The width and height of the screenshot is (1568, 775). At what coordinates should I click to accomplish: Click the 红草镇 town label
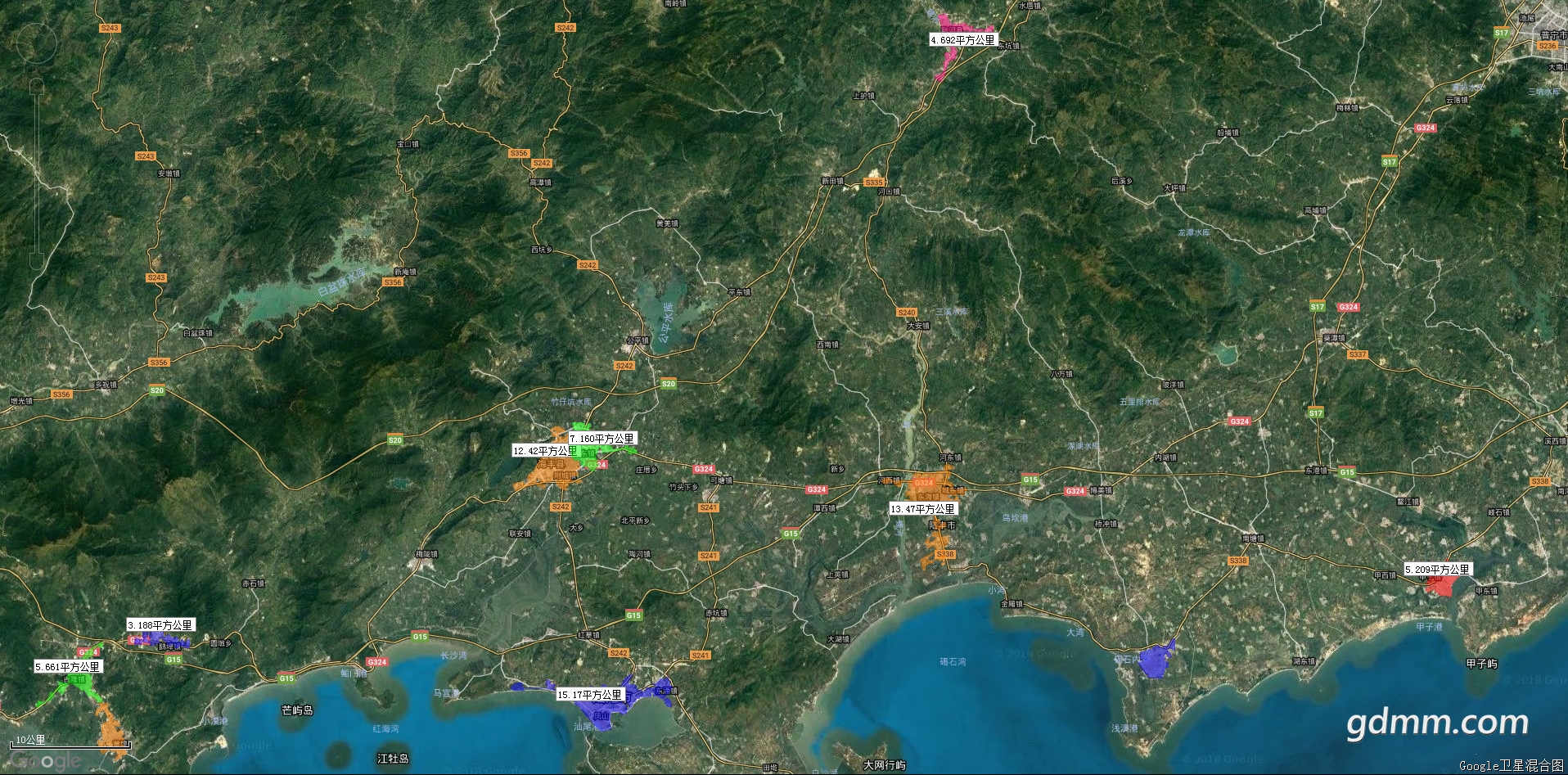pos(588,635)
